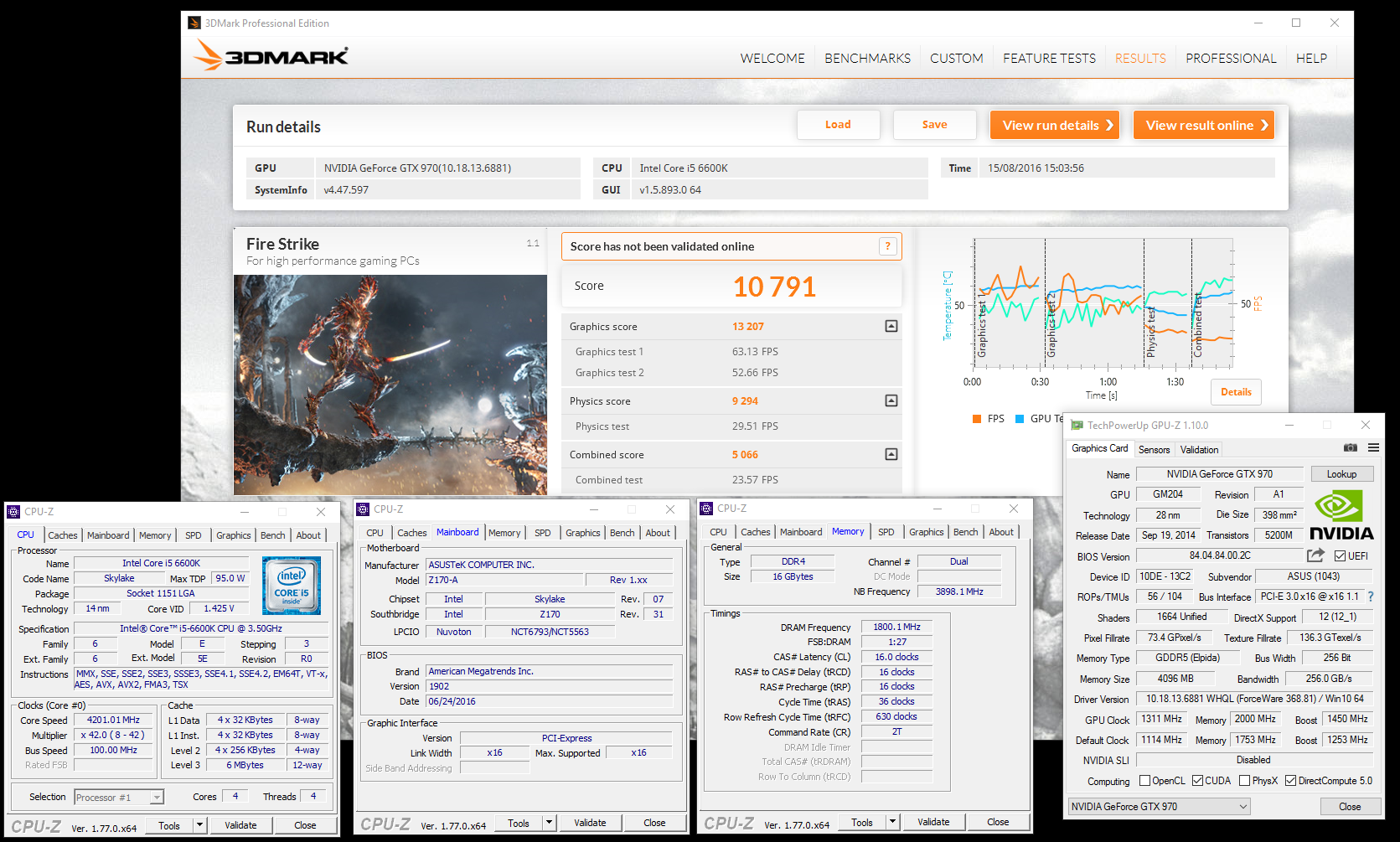The width and height of the screenshot is (1400, 842).
Task: Click the Details button under the chart
Action: 1236,392
